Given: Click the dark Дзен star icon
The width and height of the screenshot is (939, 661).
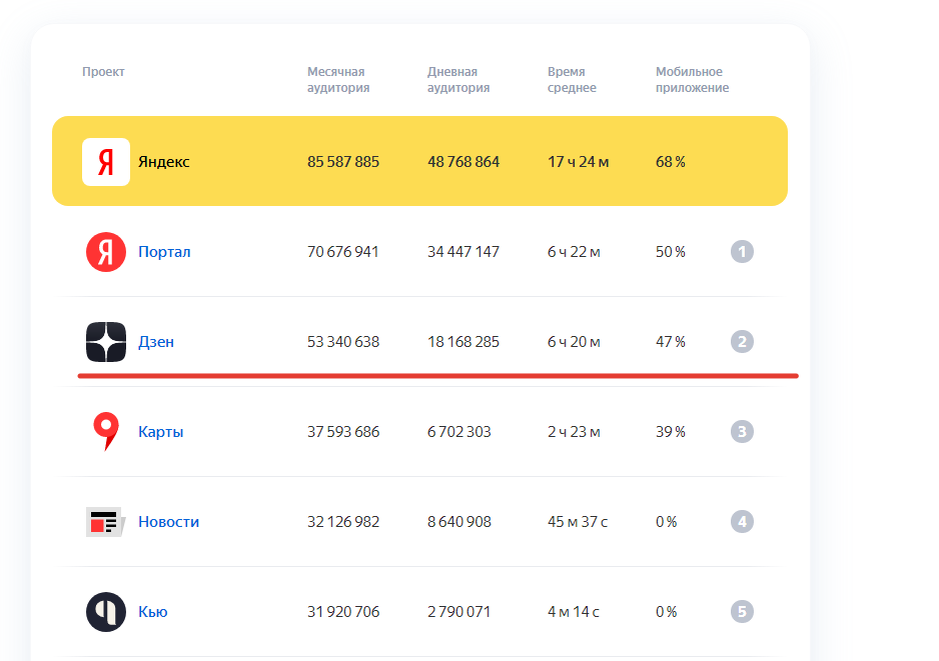Looking at the screenshot, I should pyautogui.click(x=106, y=342).
